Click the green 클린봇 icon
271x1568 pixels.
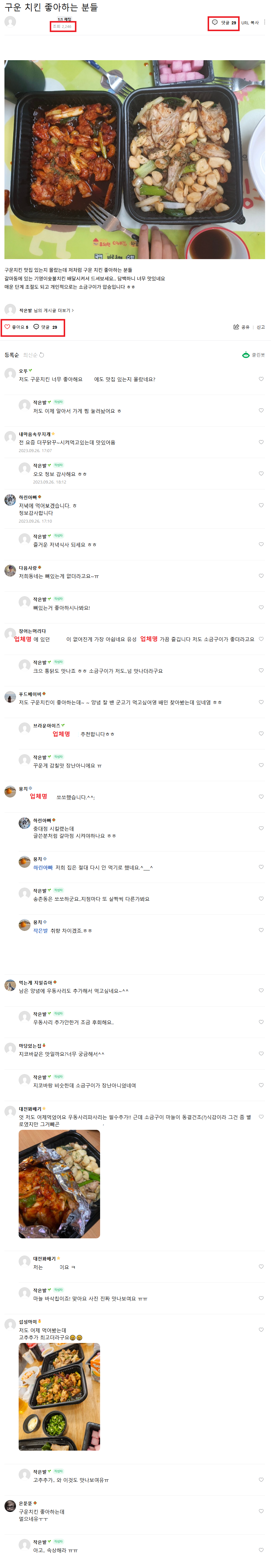pos(246,355)
